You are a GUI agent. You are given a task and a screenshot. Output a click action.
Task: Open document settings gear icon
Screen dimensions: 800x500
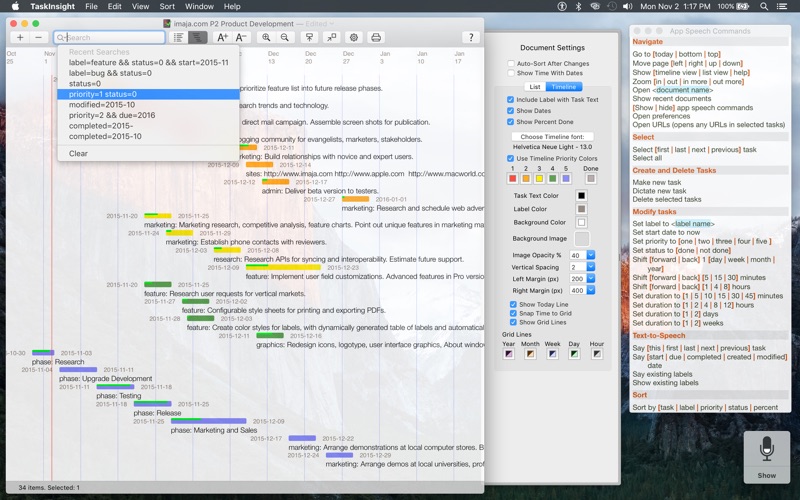tap(353, 37)
